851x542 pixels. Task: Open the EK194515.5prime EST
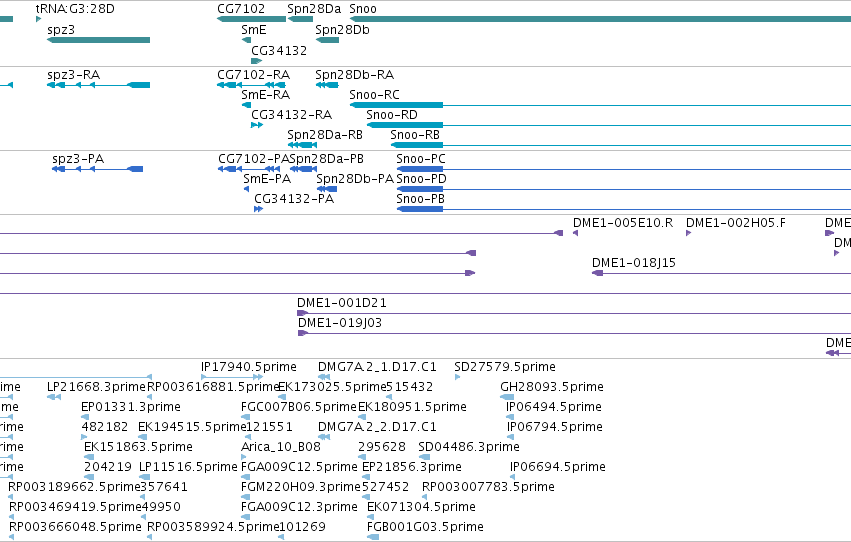(143, 437)
